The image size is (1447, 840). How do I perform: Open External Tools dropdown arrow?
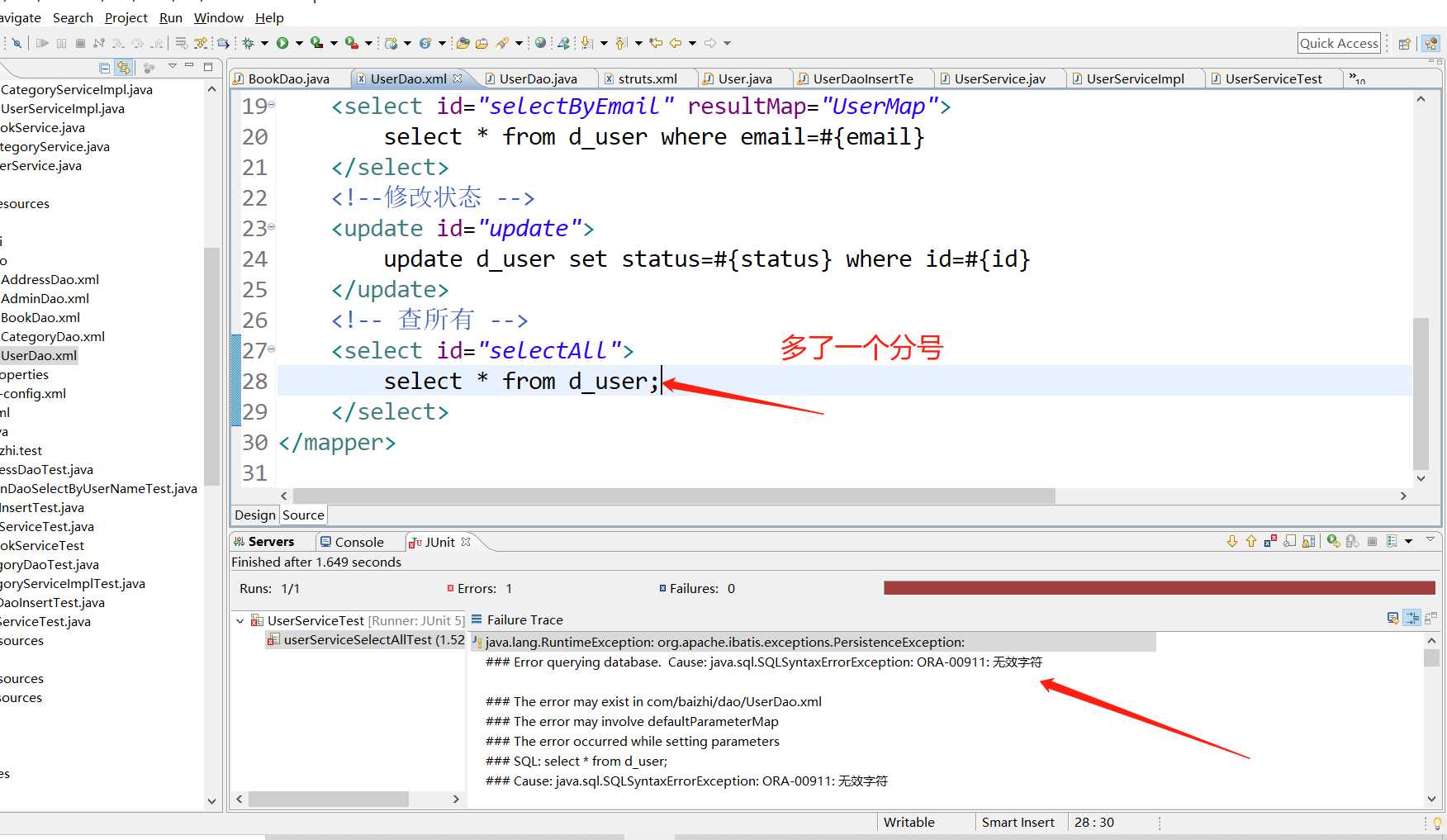(368, 43)
